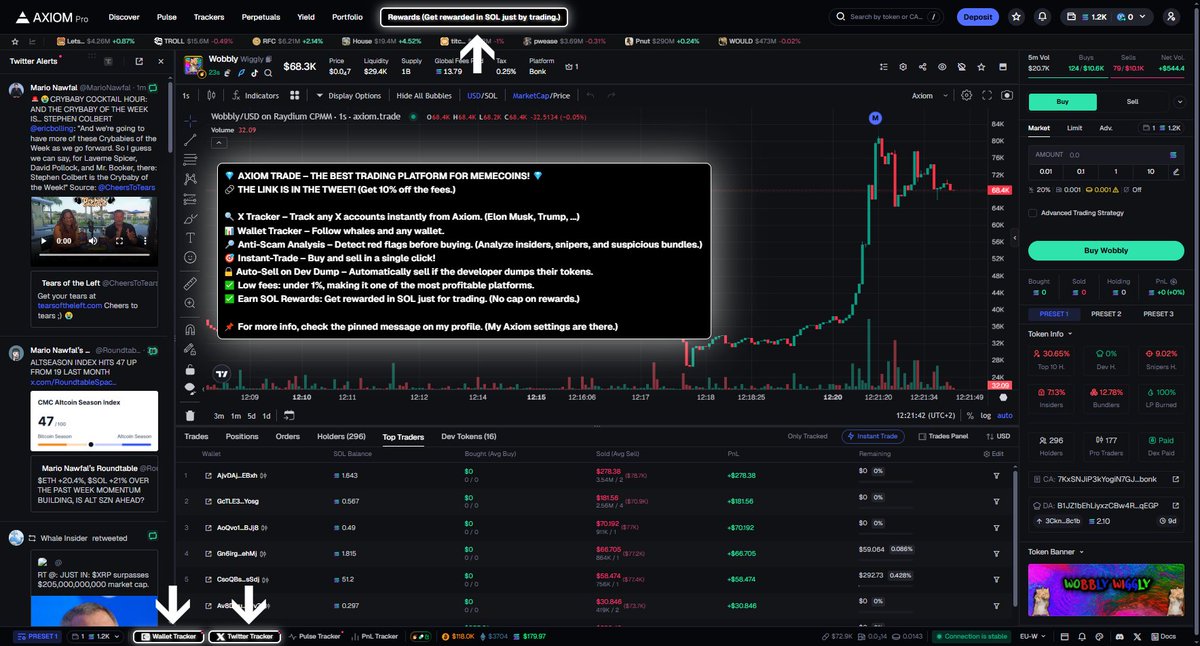Open the Twitter Tracker

245,636
